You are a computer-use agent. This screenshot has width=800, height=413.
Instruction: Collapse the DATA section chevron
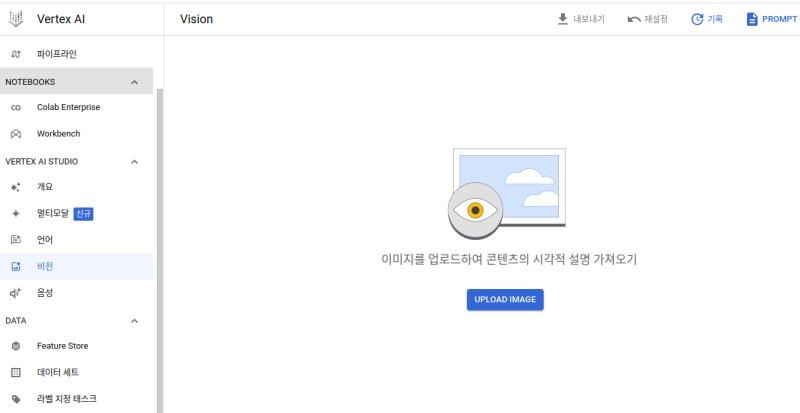[134, 321]
